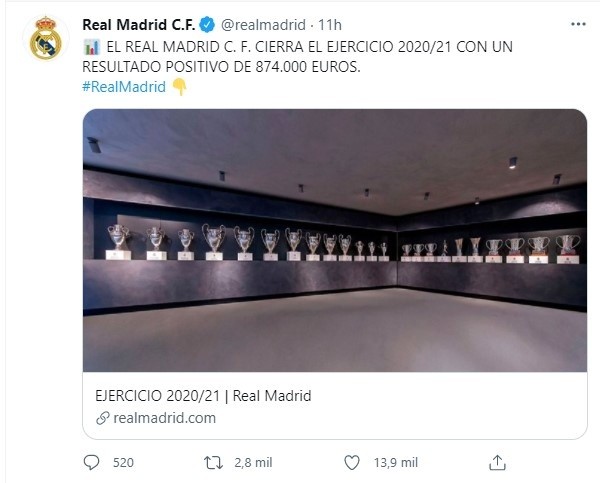Image resolution: width=600 pixels, height=483 pixels.
Task: Click the blue verified badge
Action: (207, 25)
